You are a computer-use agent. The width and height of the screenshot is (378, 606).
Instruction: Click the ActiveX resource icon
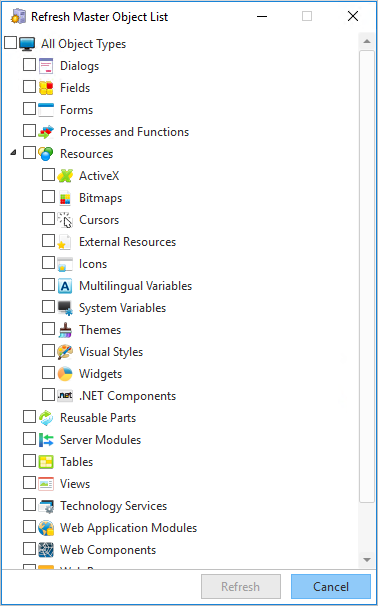pos(65,176)
